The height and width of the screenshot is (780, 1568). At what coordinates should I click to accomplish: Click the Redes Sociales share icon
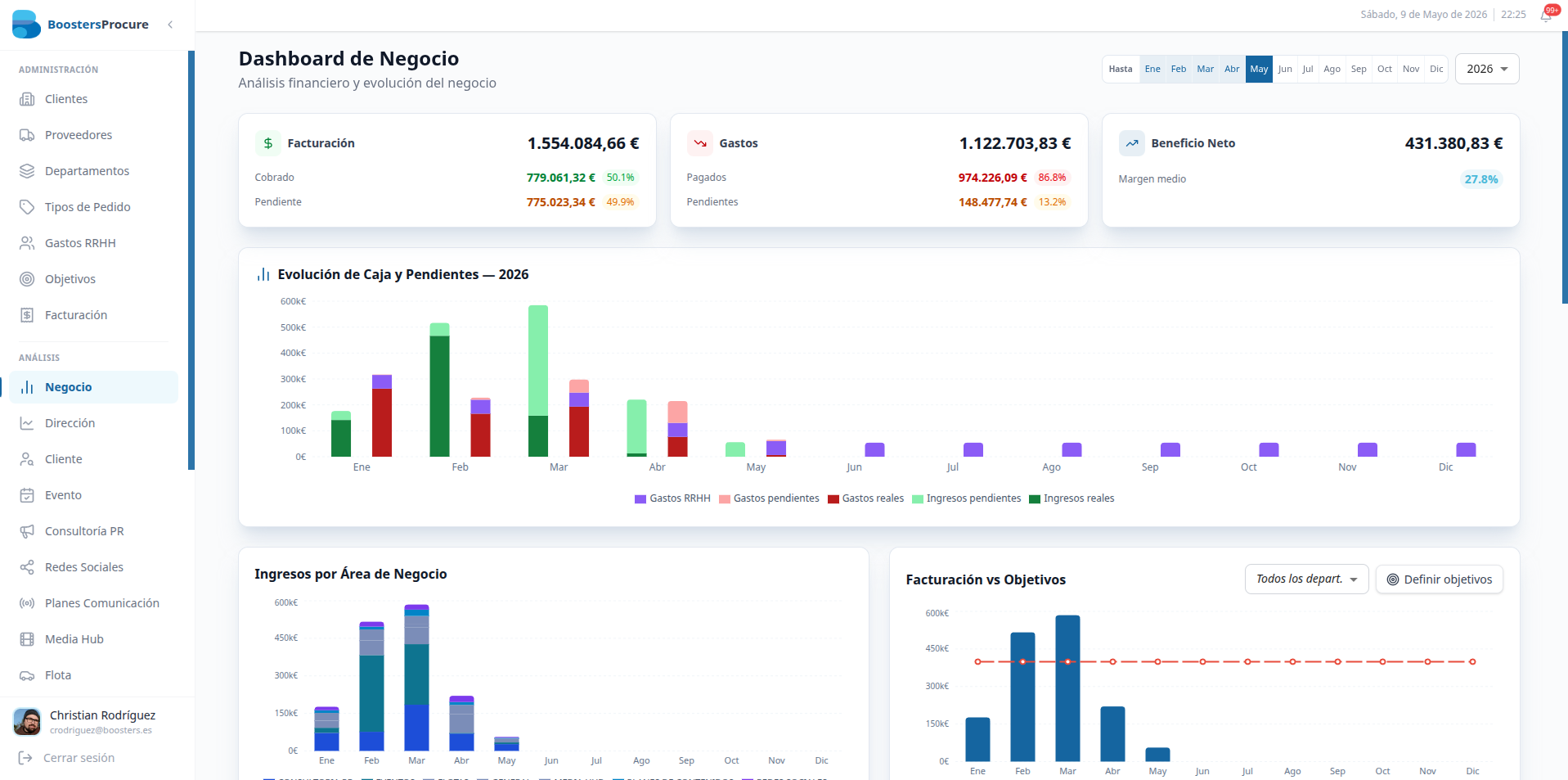pos(27,567)
